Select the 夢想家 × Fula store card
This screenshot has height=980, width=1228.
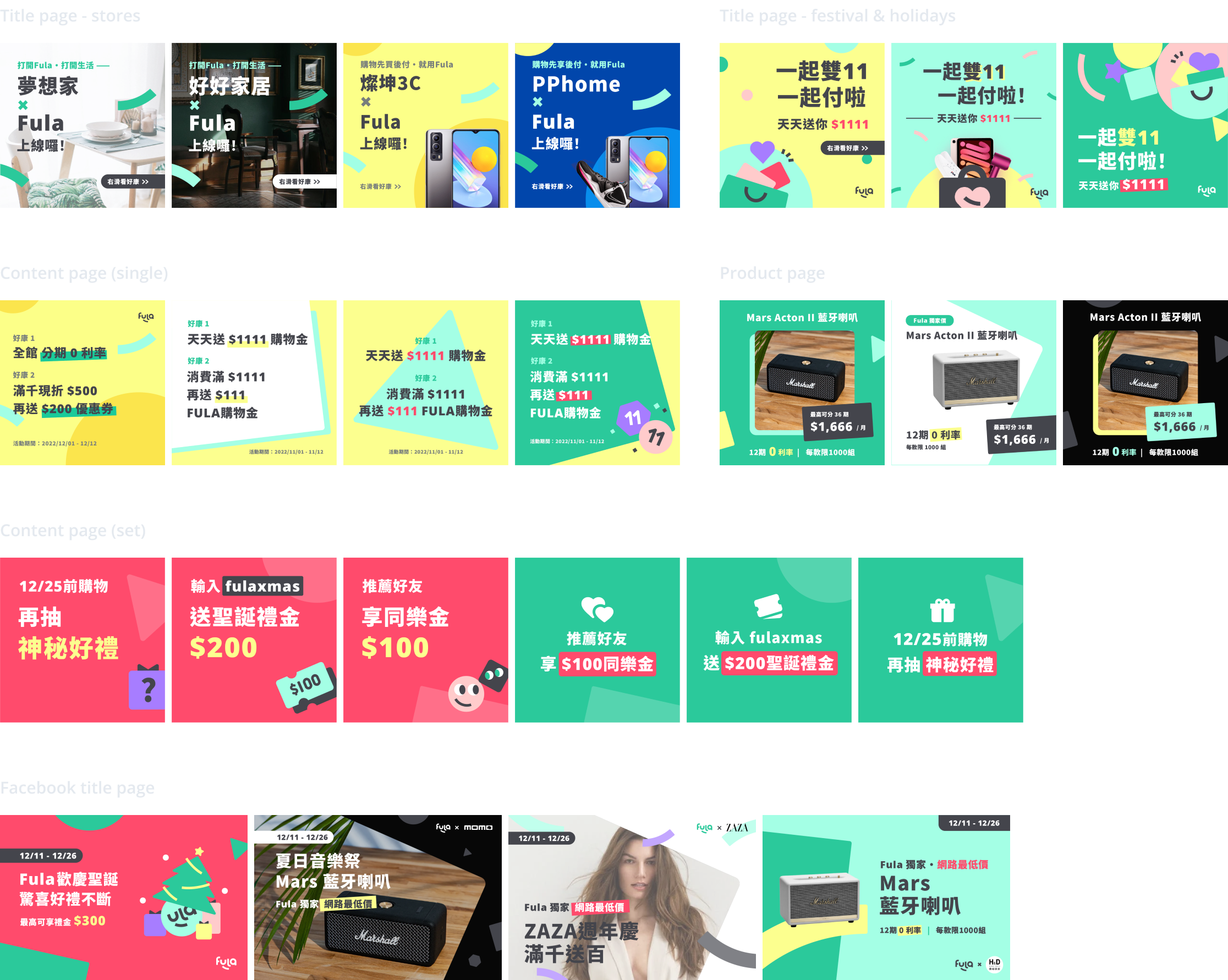83,125
